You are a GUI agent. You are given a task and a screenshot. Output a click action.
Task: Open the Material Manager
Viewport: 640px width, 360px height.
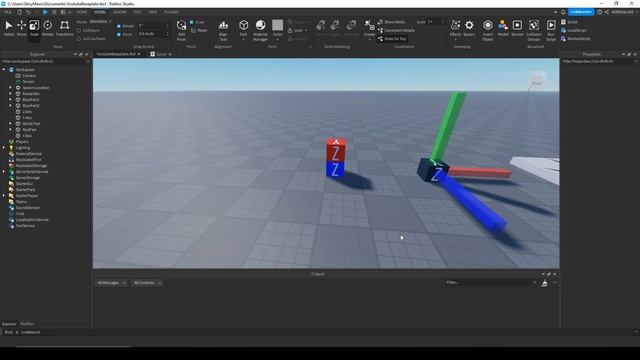[260, 30]
